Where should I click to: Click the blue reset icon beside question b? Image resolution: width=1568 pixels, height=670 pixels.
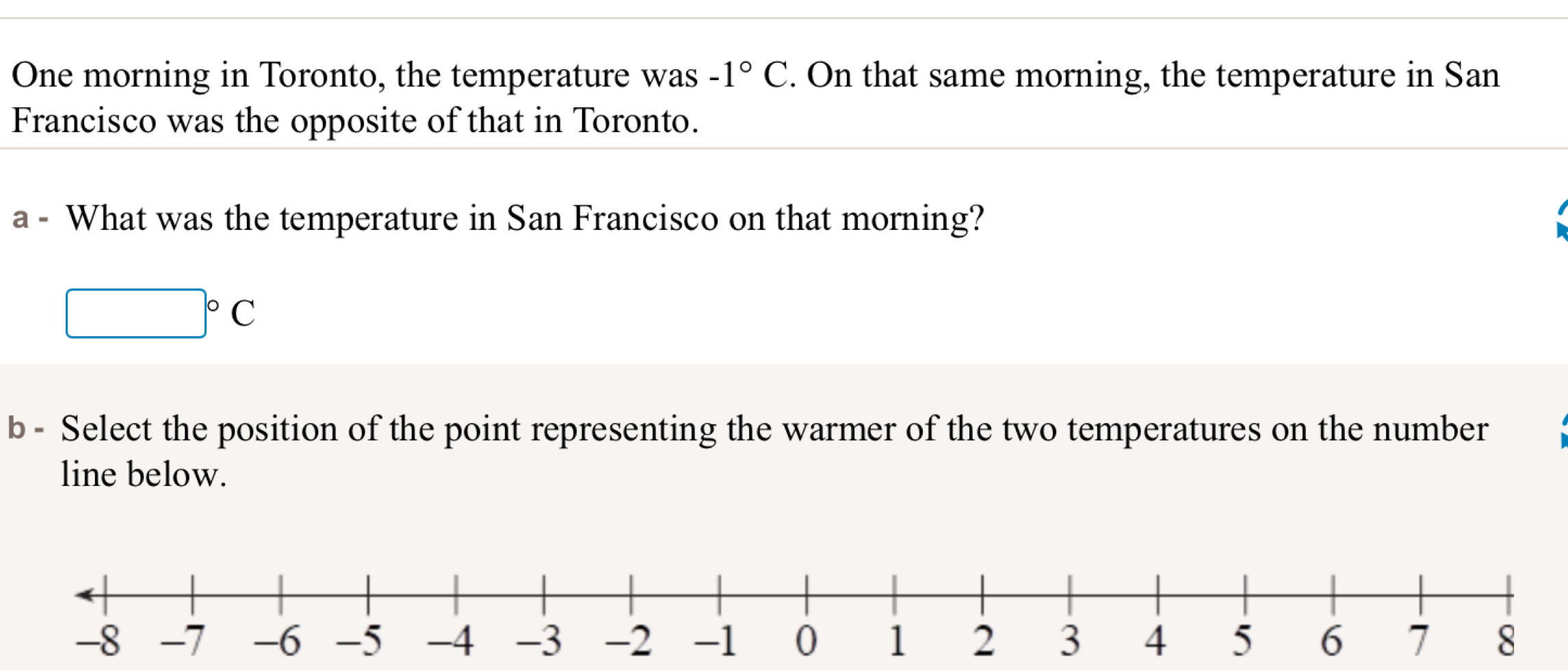click(1563, 431)
